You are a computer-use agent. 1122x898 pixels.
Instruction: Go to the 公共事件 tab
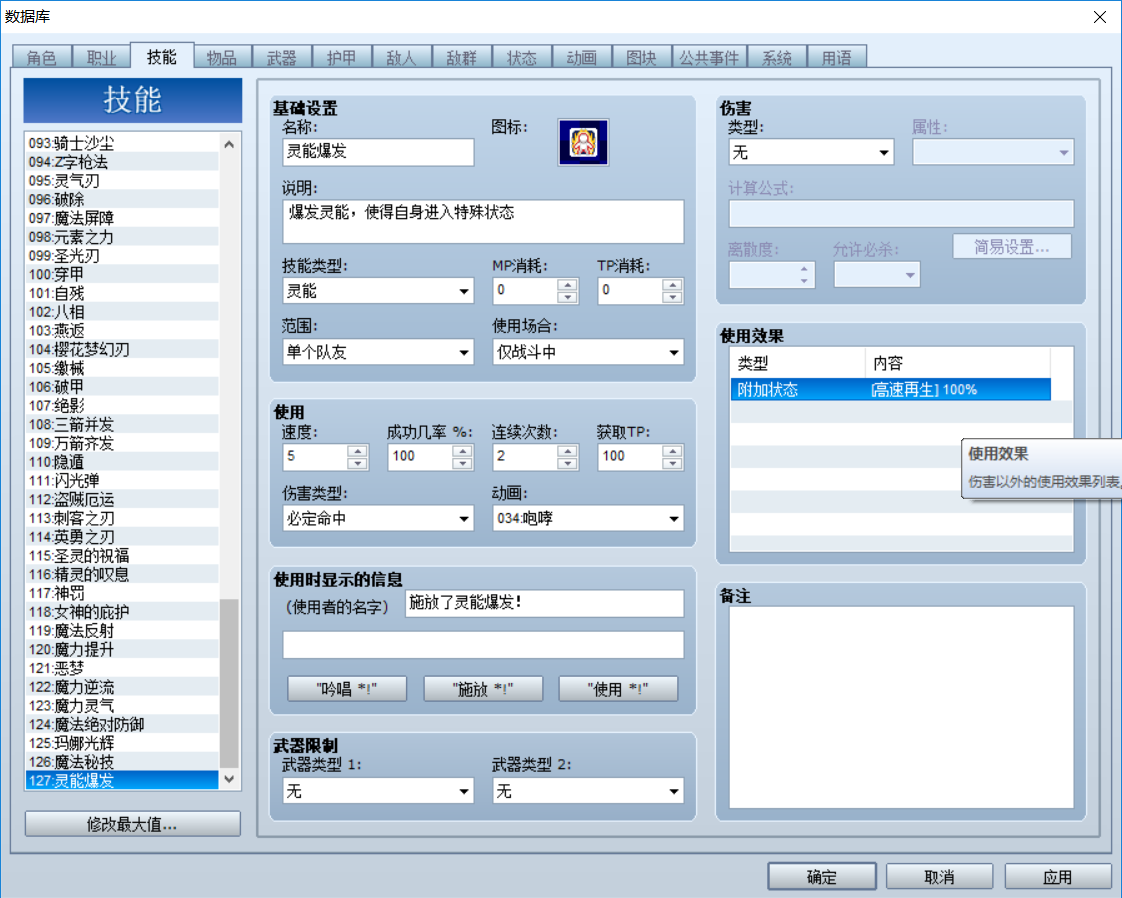pos(709,57)
